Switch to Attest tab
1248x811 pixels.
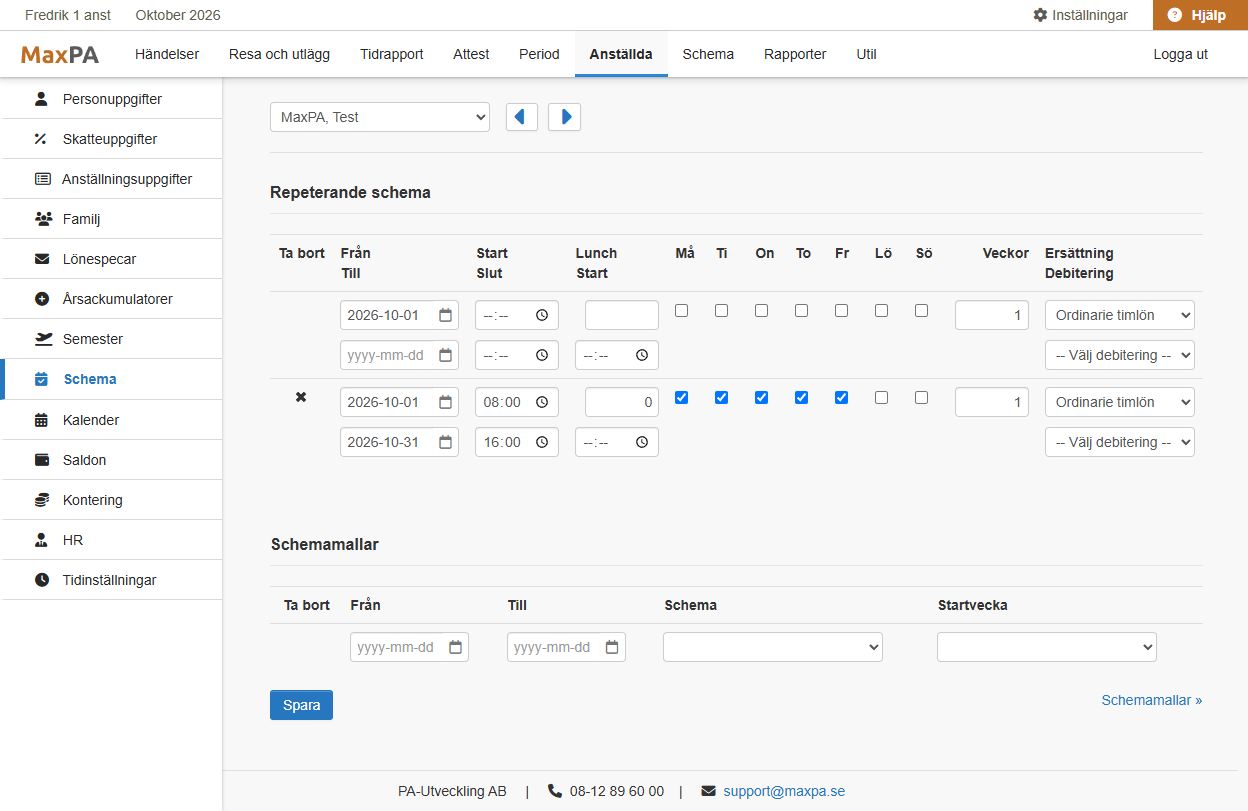(x=471, y=54)
